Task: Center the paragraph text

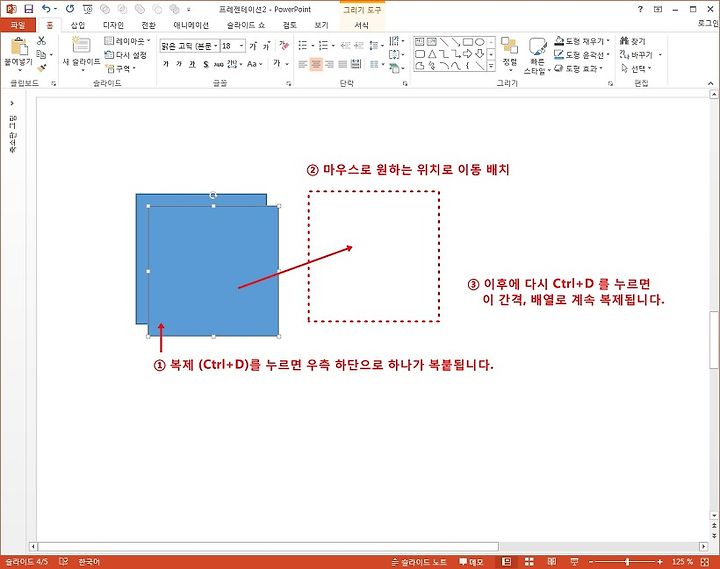Action: click(316, 64)
